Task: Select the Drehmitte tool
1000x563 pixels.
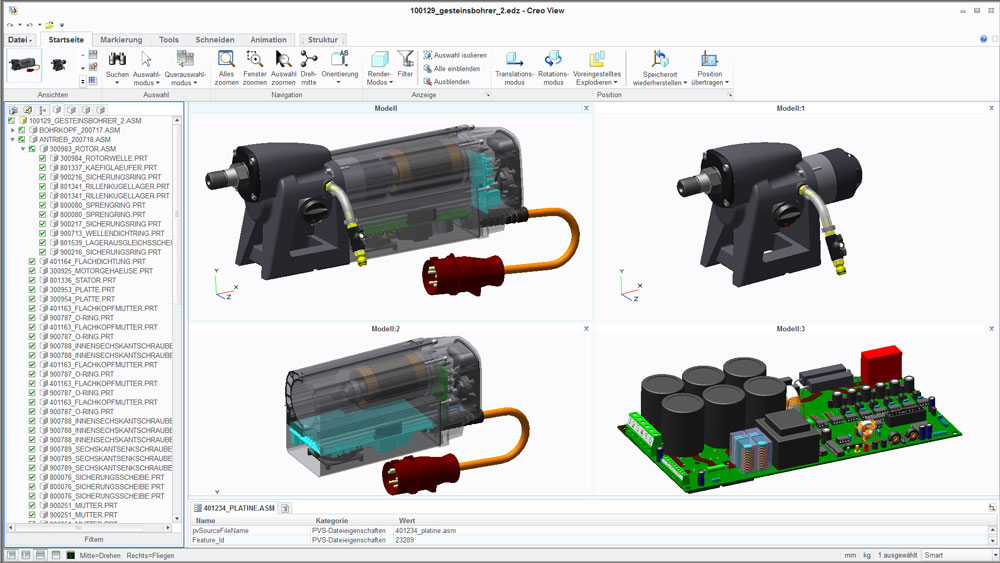Action: (x=309, y=60)
